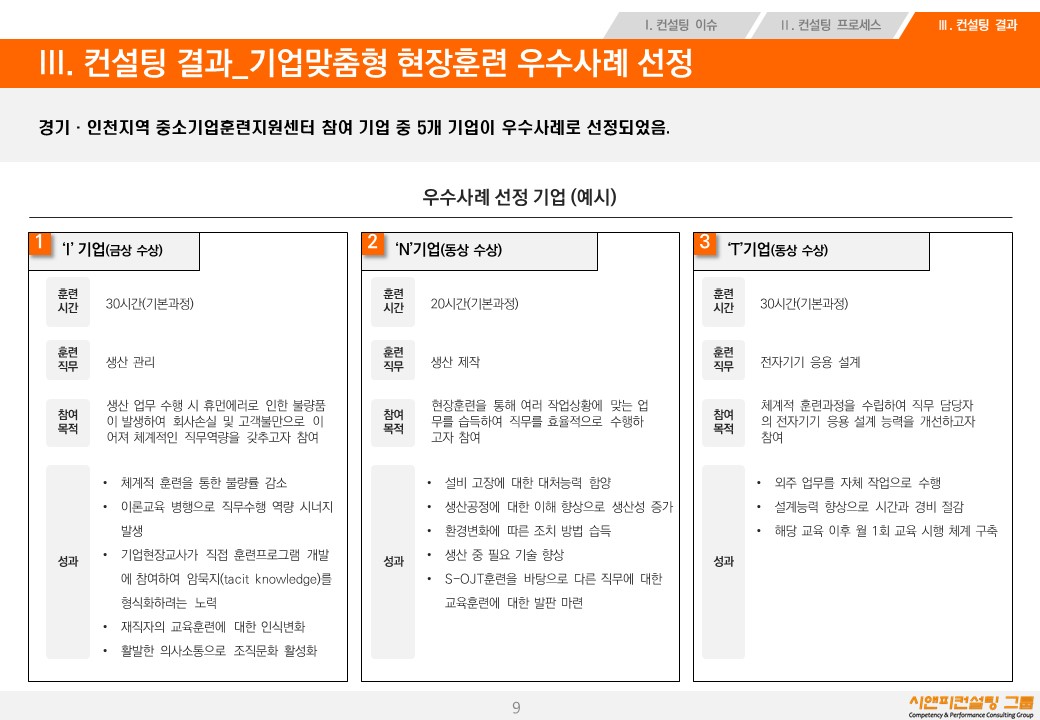Click '참여 목적' label in 'I' 기업 card
1040x720 pixels.
[68, 422]
